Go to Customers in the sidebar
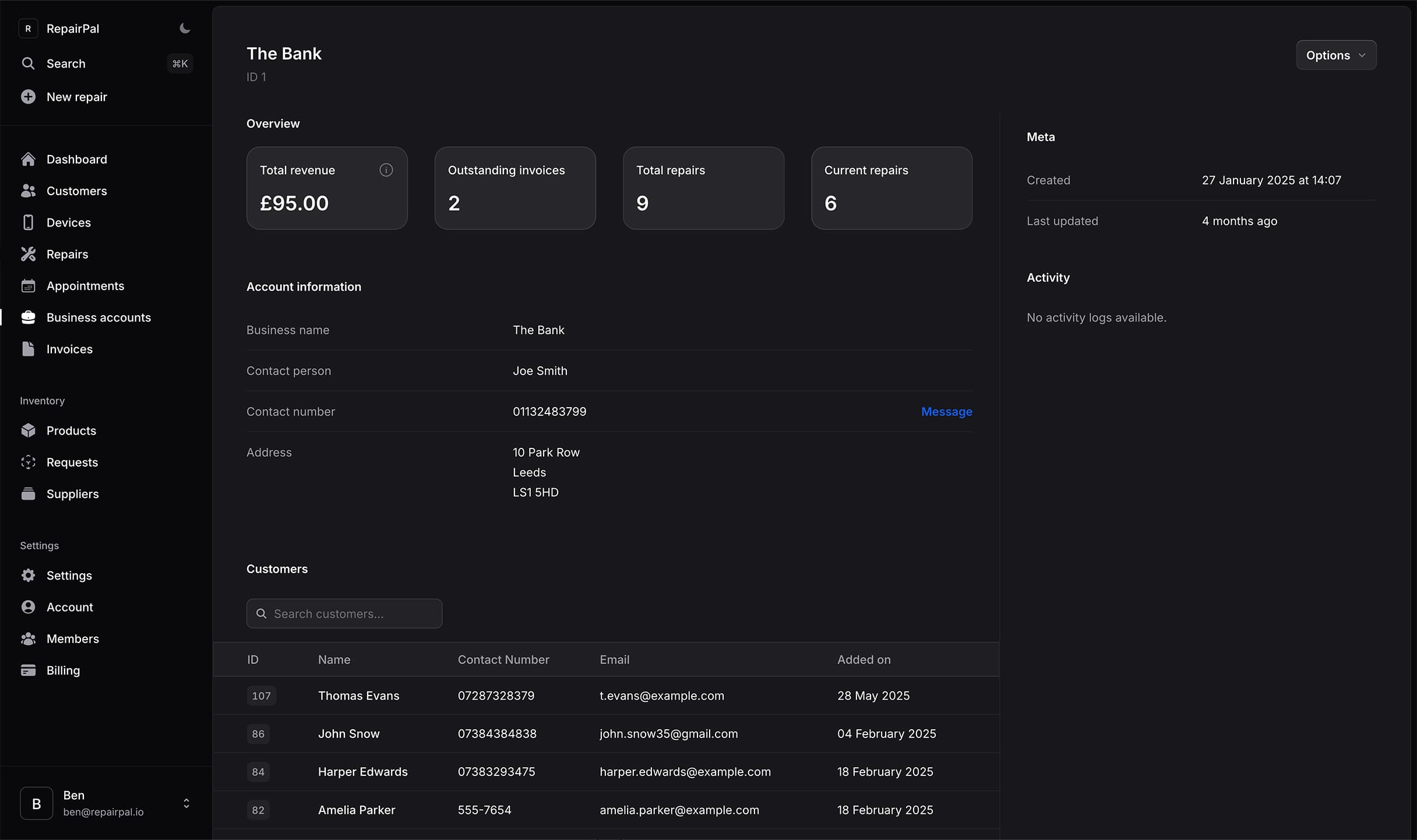The height and width of the screenshot is (840, 1417). pos(77,191)
